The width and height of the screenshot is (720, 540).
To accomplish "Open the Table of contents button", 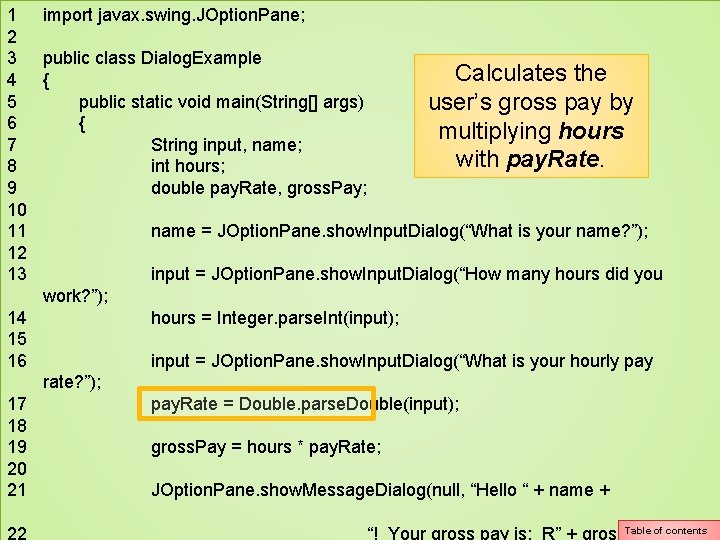I will pos(669,530).
